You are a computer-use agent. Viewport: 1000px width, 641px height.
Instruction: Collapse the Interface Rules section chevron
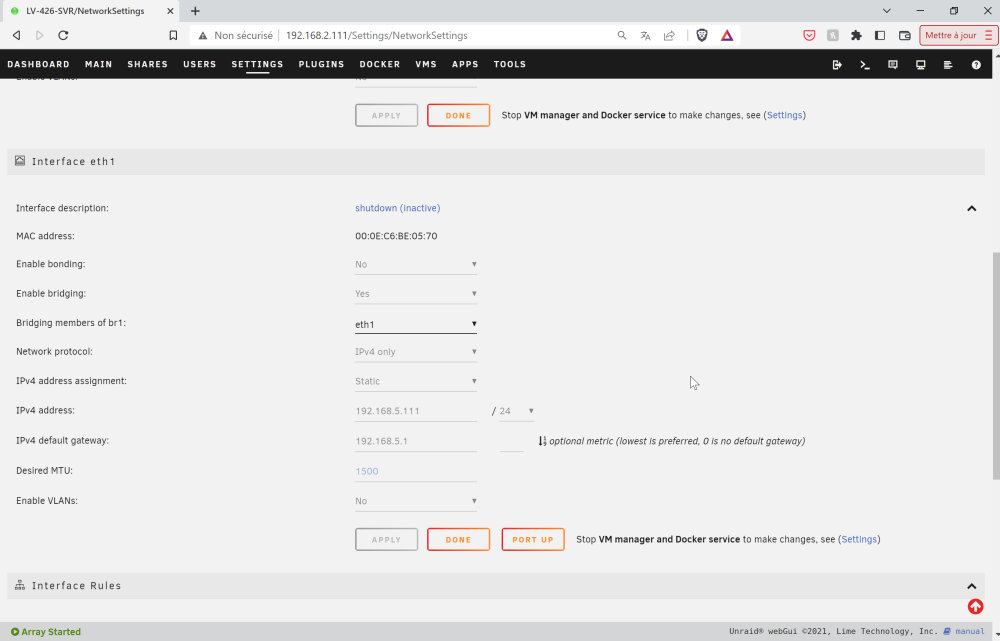click(x=971, y=586)
